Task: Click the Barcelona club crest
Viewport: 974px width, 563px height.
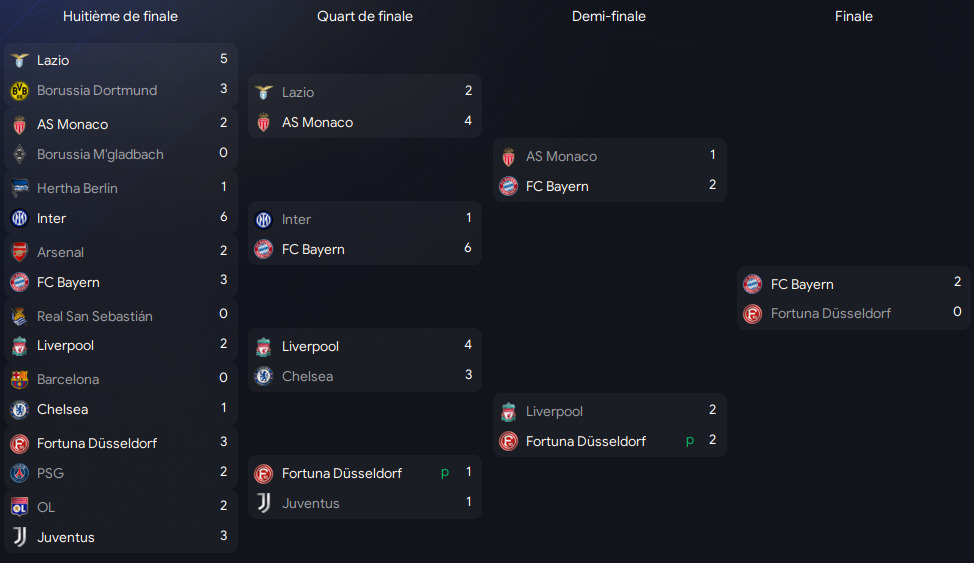Action: (x=19, y=380)
